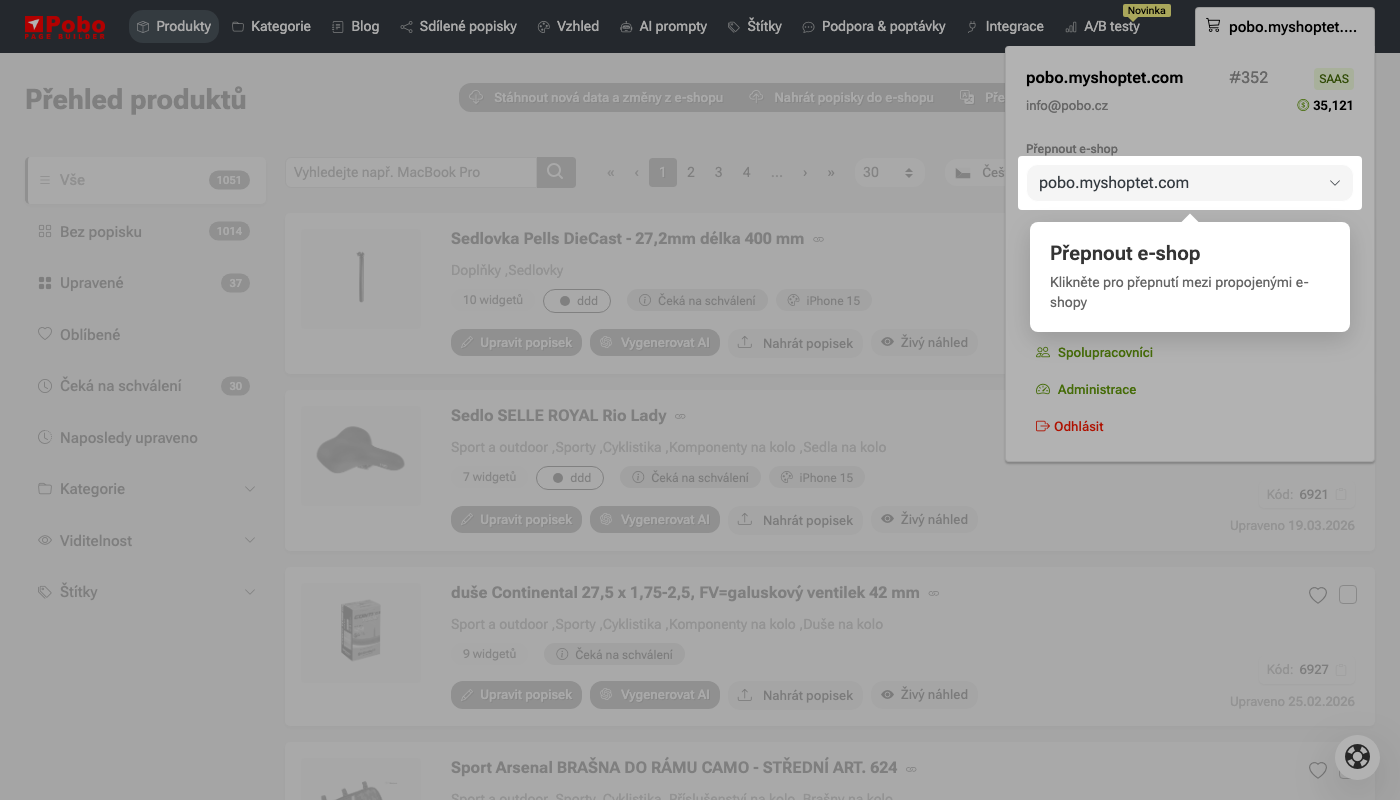The width and height of the screenshot is (1400, 800).
Task: Select checkbox for duše Continental product
Action: pyautogui.click(x=1348, y=595)
